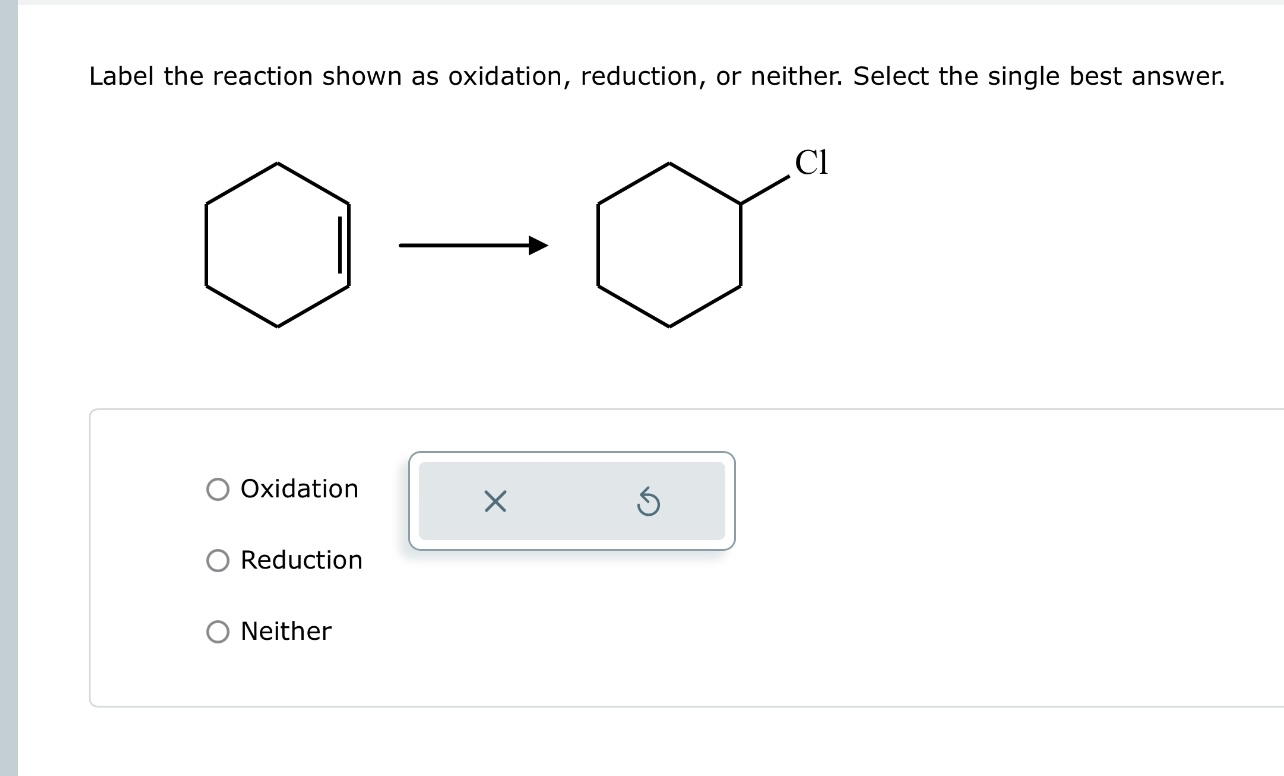
Task: Click the gray left sidebar strip
Action: 9,388
